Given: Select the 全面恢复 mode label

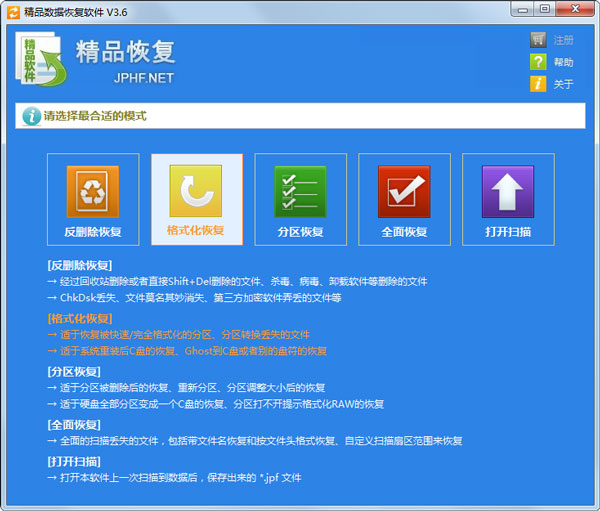Looking at the screenshot, I should [404, 232].
